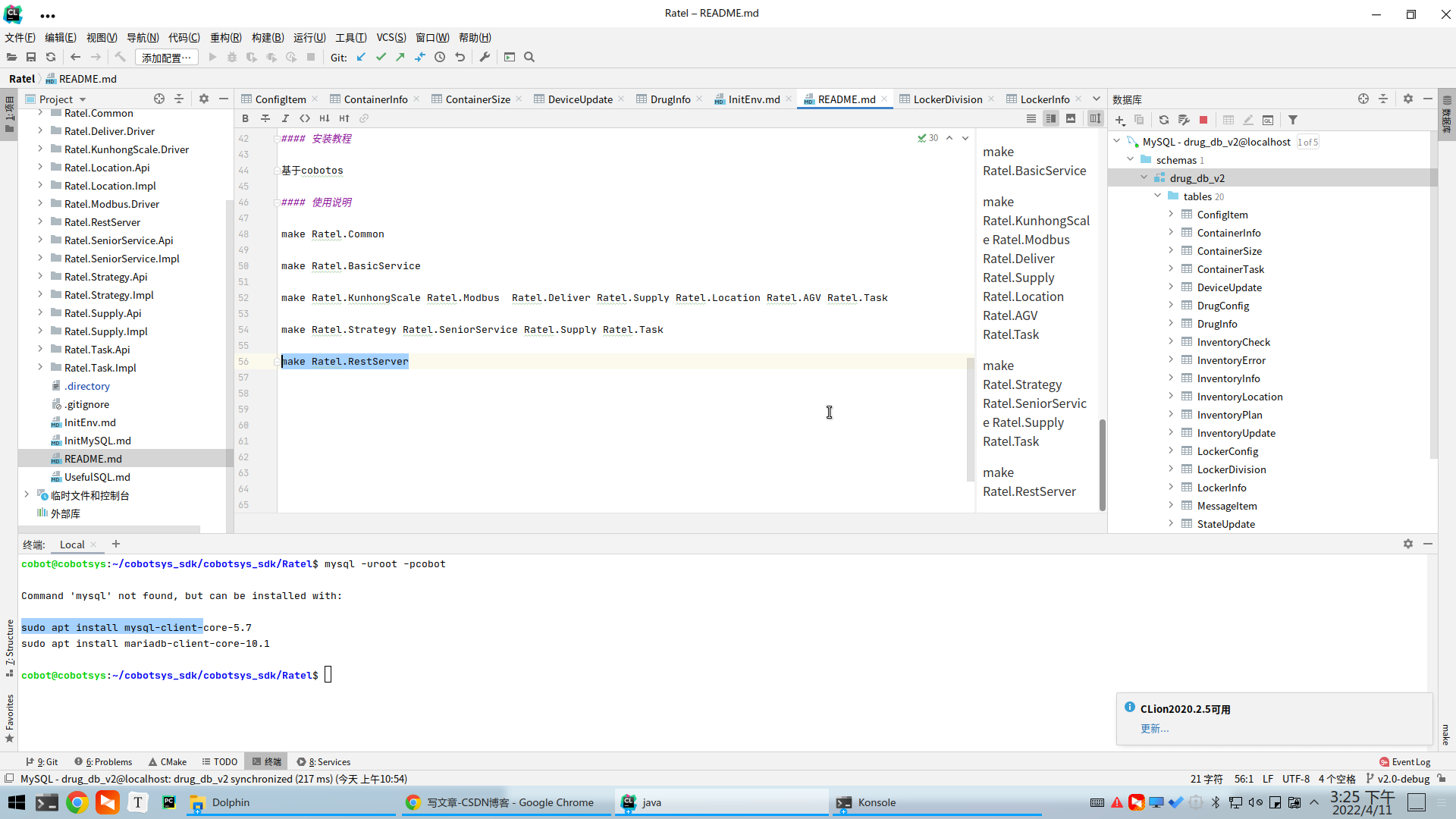Open Git history clock icon
The height and width of the screenshot is (819, 1456).
click(x=440, y=57)
